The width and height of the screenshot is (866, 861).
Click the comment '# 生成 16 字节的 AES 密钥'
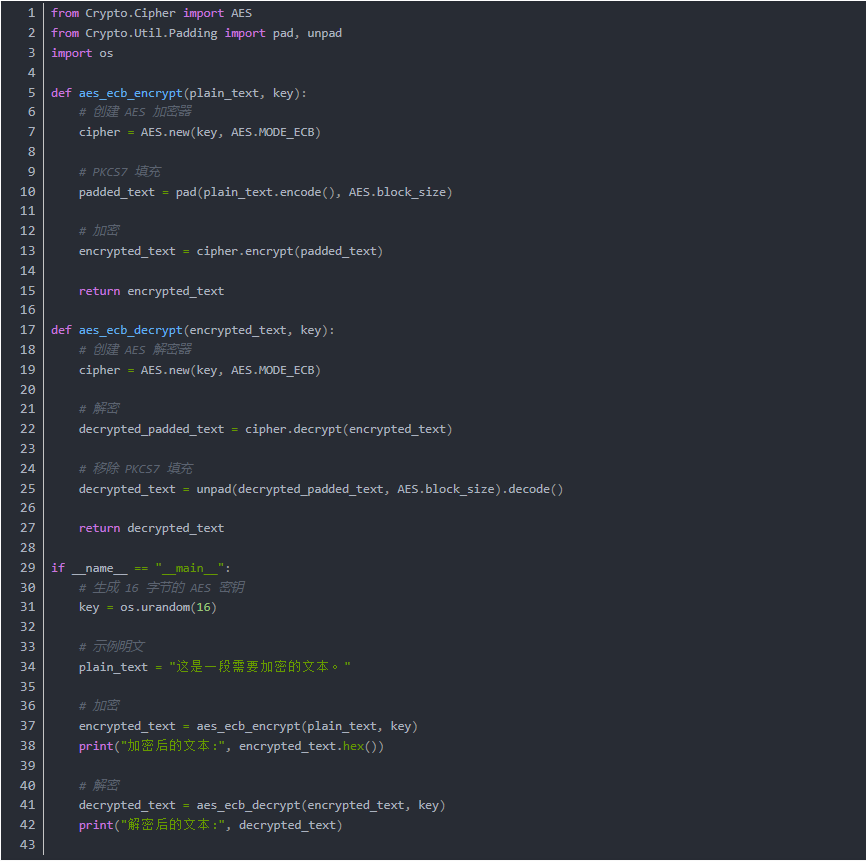pyautogui.click(x=162, y=588)
